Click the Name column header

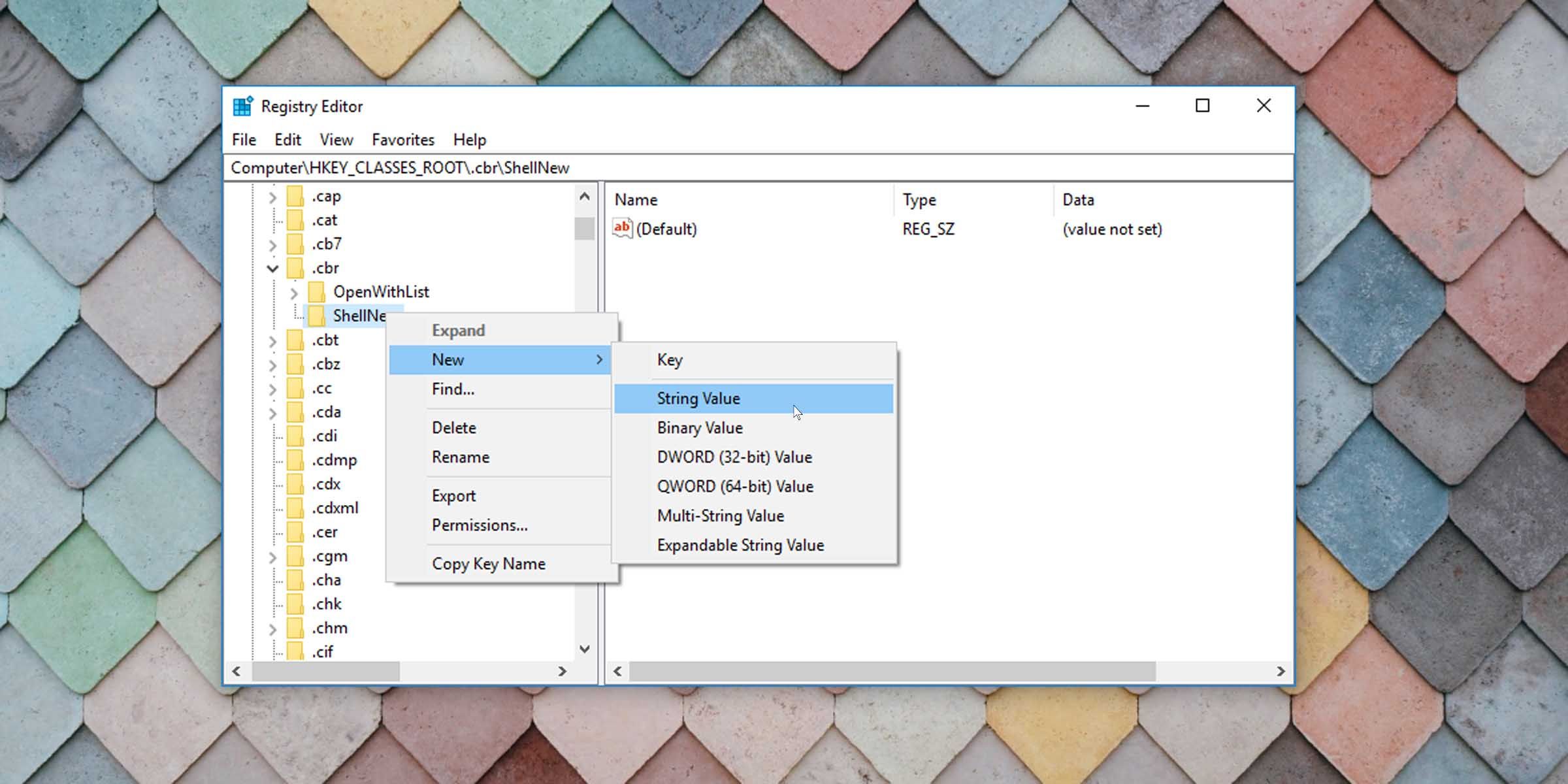(749, 200)
